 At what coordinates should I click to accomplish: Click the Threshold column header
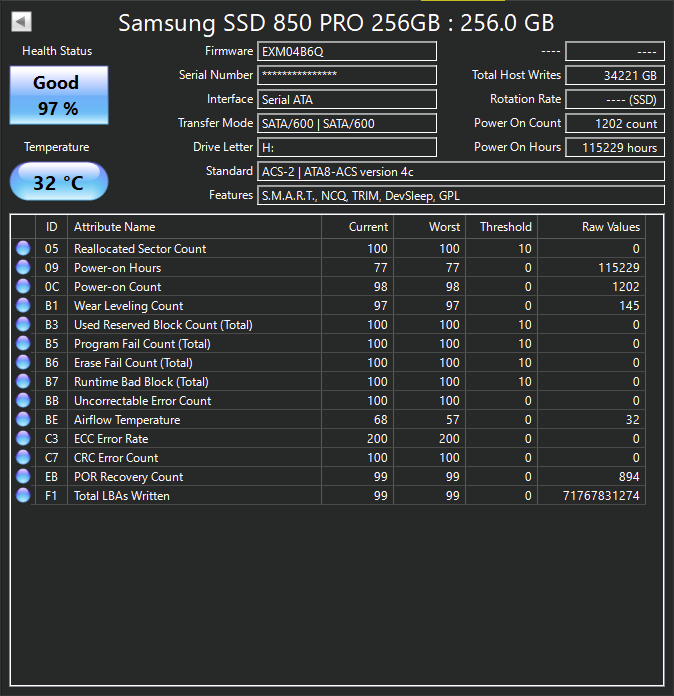pos(501,227)
